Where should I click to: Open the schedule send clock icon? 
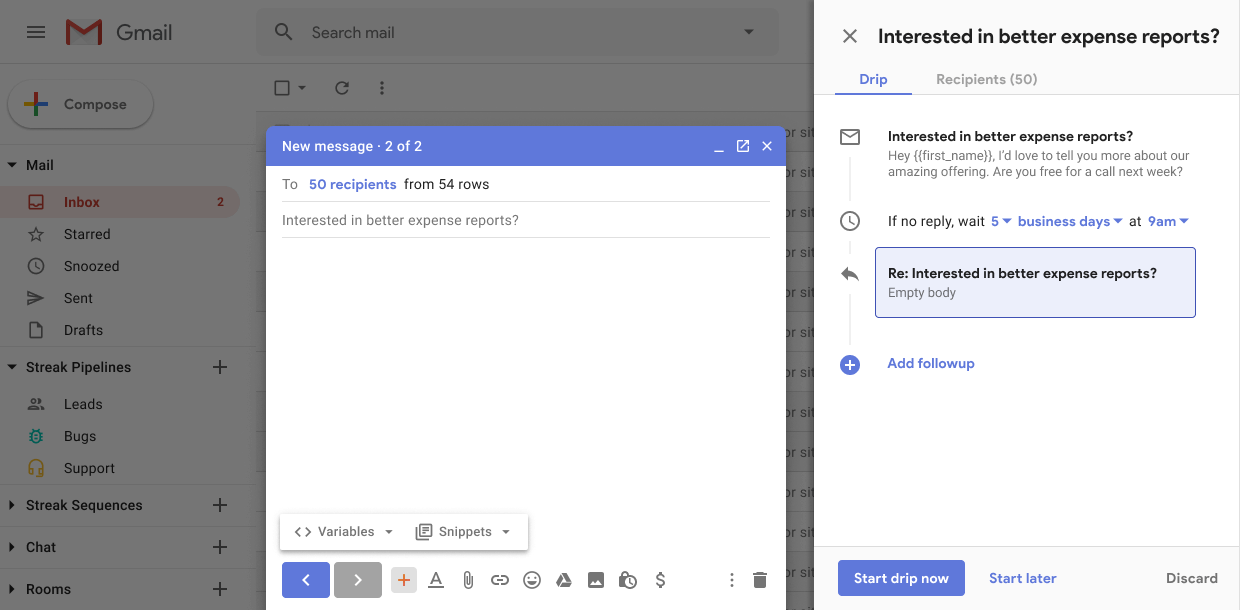[628, 580]
